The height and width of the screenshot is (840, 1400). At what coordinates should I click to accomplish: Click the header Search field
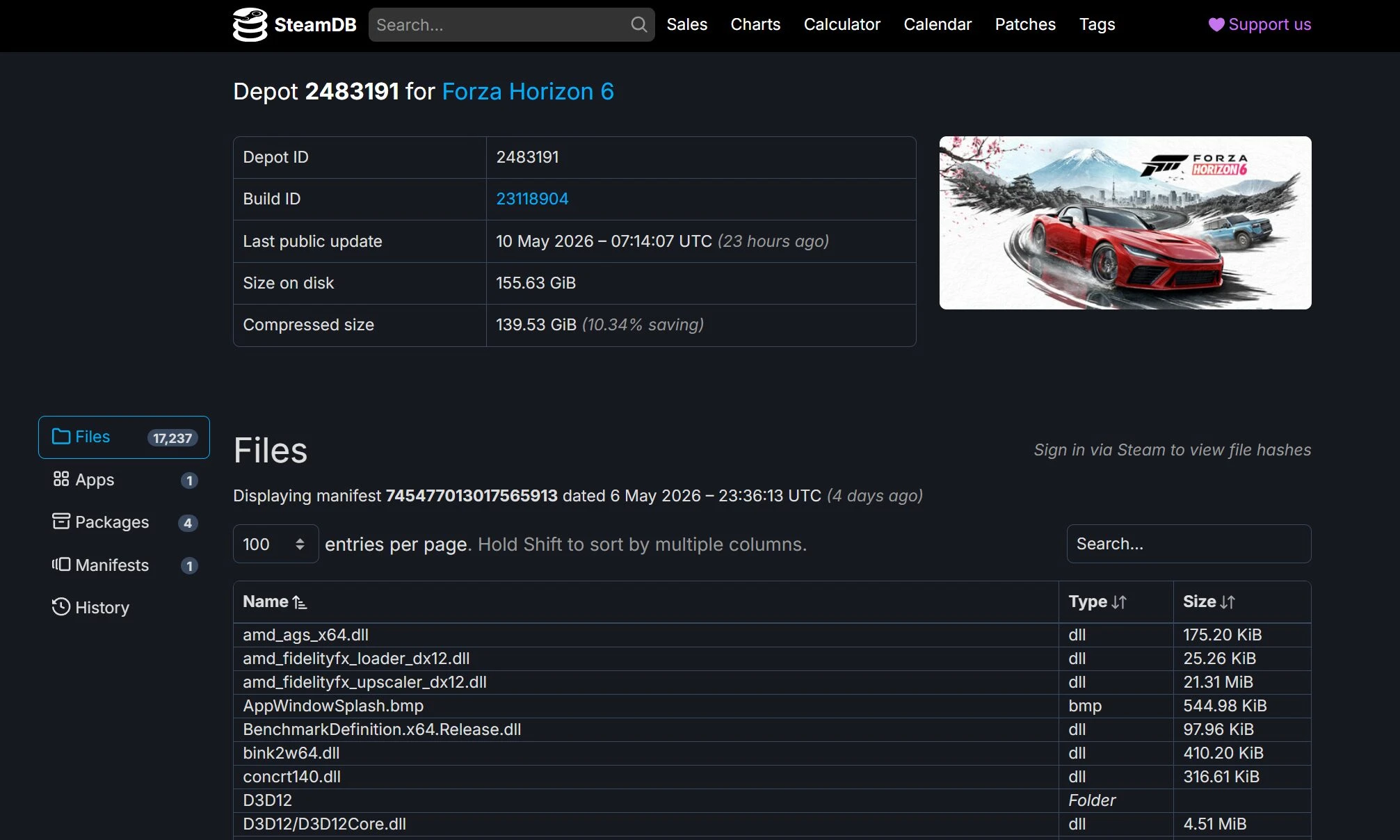pyautogui.click(x=511, y=25)
